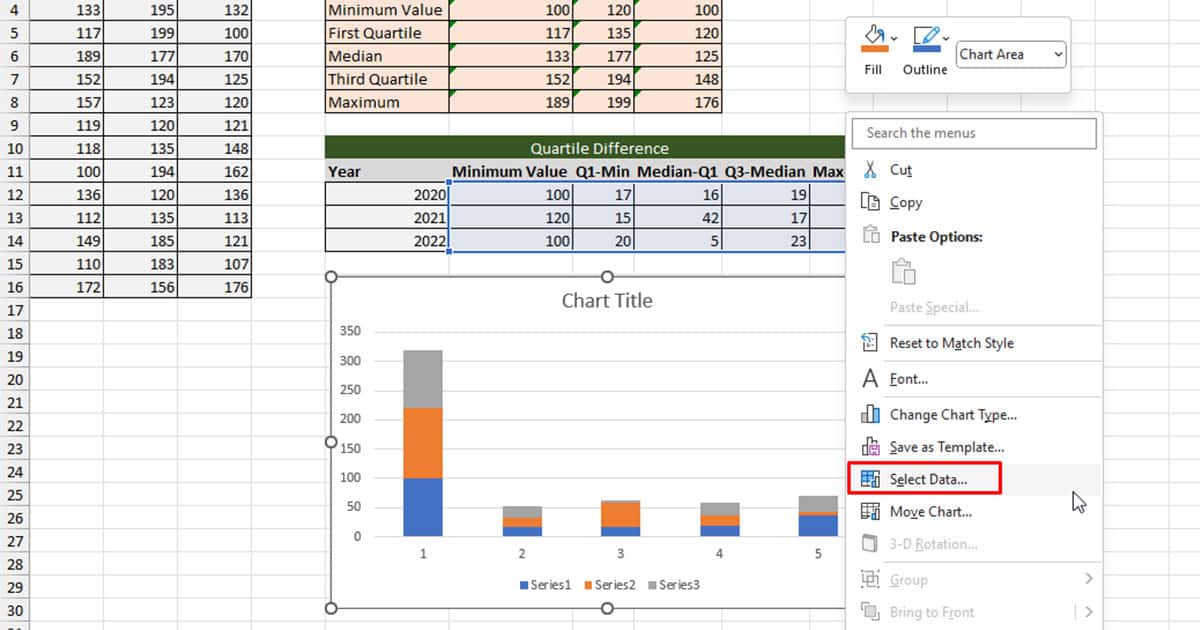Choose Bring to Front from the menu
This screenshot has width=1200, height=630.
click(x=931, y=611)
